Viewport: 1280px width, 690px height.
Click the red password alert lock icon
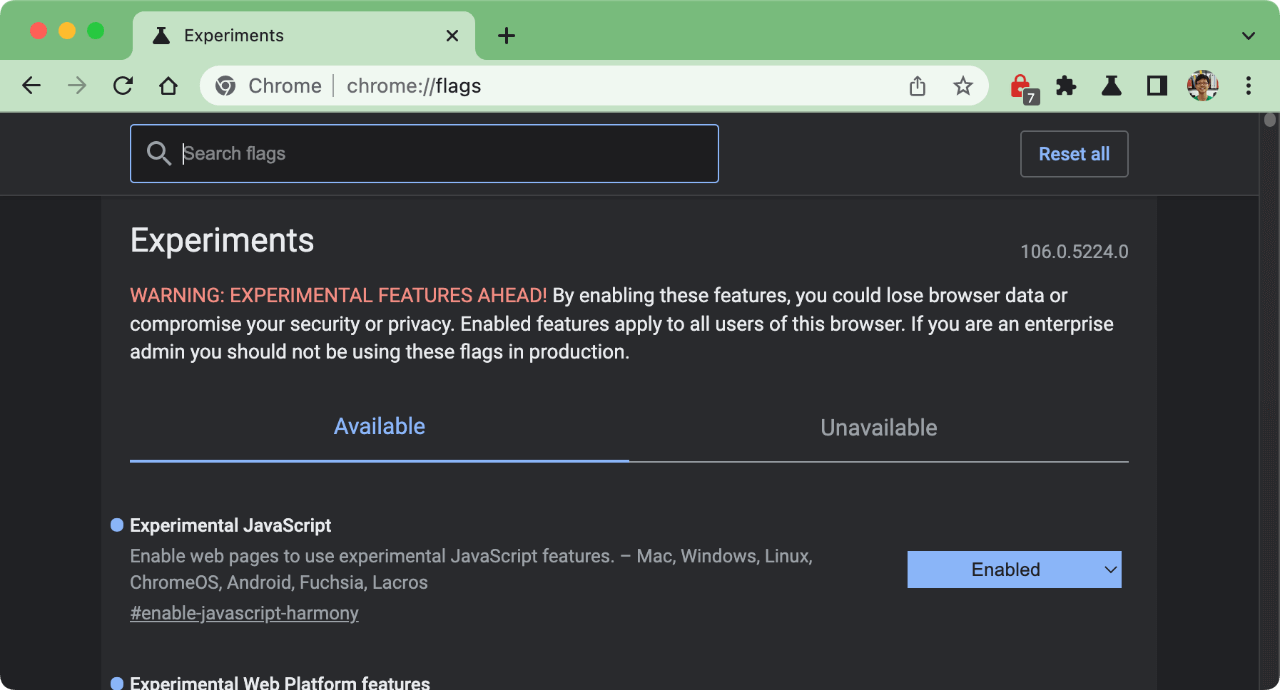(x=1021, y=86)
